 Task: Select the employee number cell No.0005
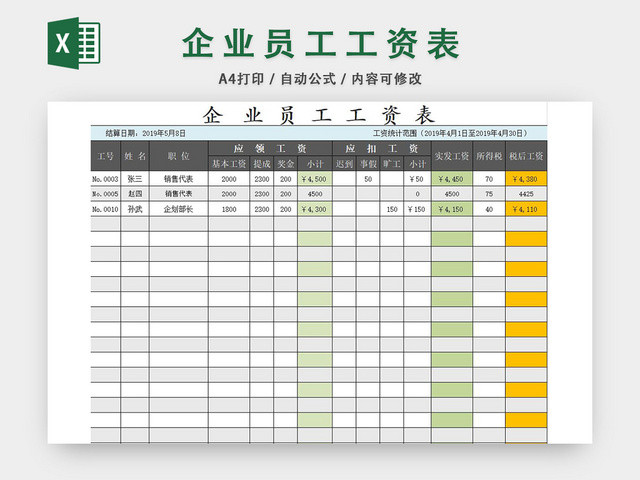tap(106, 194)
